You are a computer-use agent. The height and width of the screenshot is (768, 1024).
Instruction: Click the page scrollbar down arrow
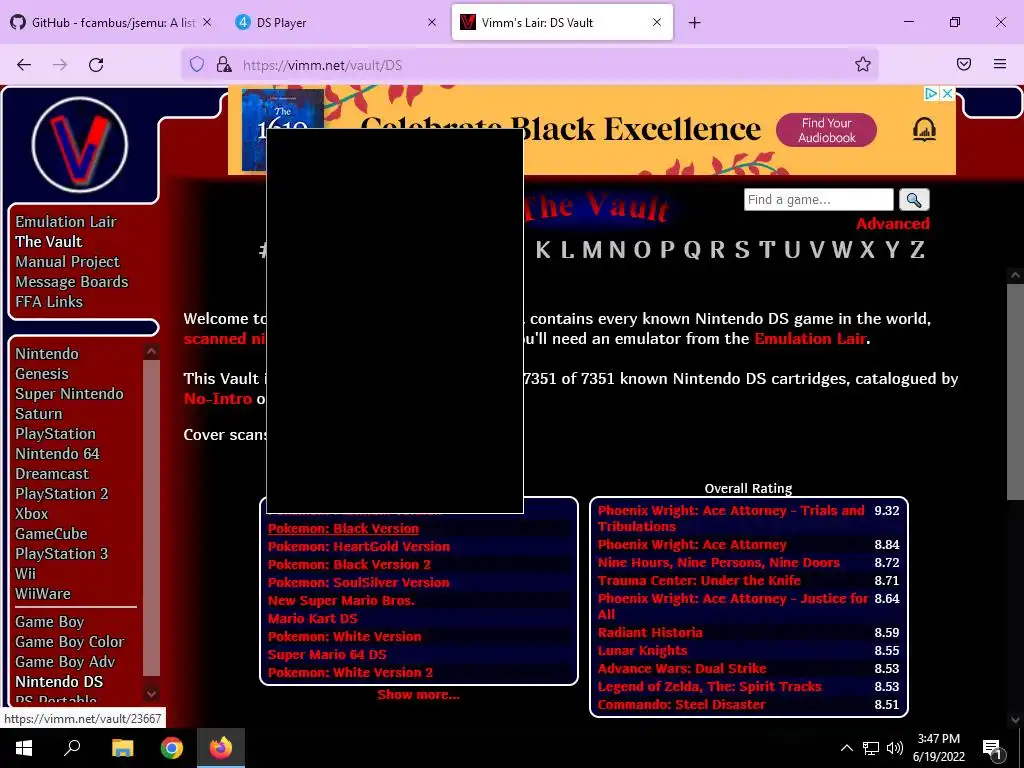(1016, 719)
